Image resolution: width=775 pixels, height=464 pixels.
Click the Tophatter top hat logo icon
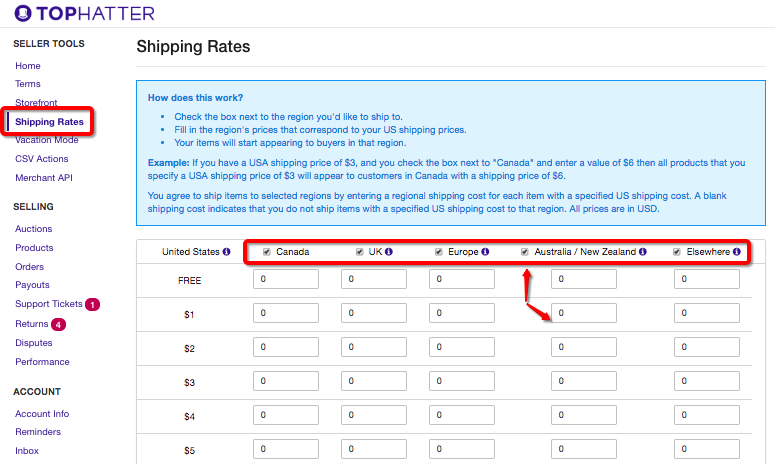tap(23, 14)
